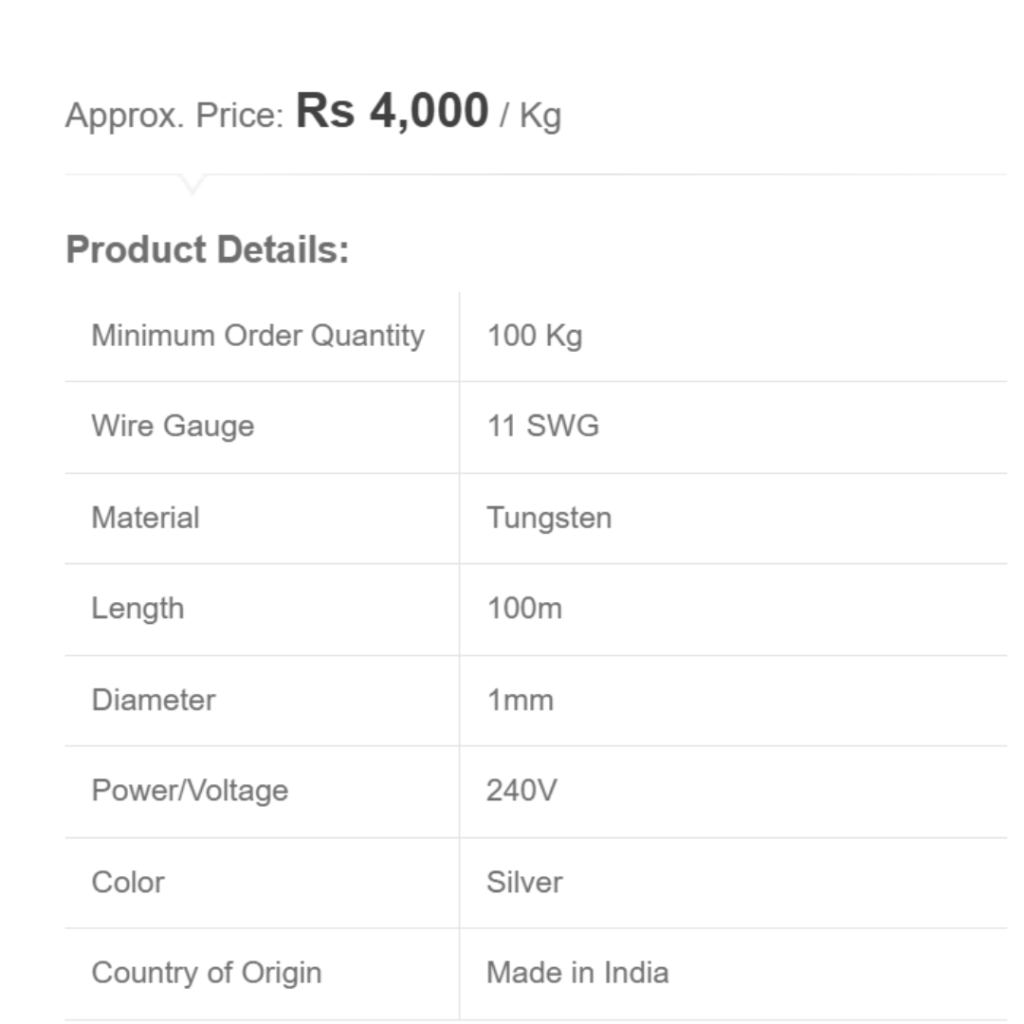Click the Color row label
Screen dimensions: 1024x1024
point(128,882)
